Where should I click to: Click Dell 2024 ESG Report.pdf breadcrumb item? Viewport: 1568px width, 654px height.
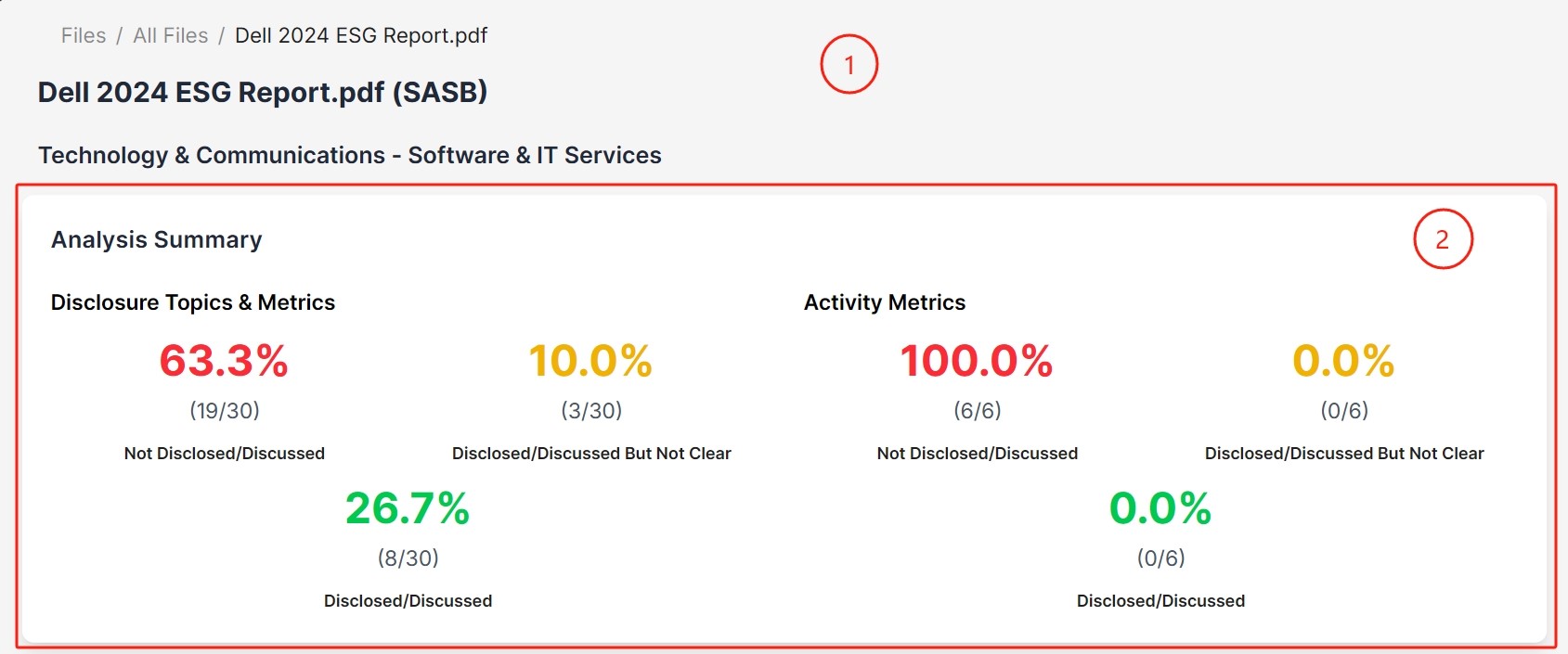(360, 36)
